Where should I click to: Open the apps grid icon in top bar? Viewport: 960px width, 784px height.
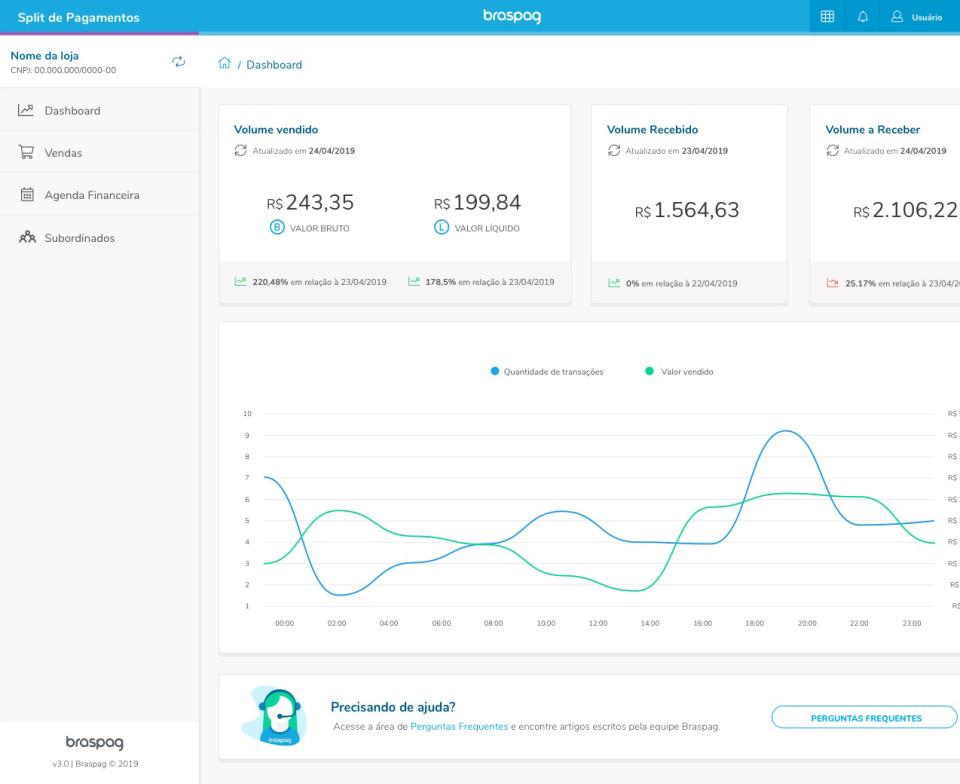click(827, 16)
